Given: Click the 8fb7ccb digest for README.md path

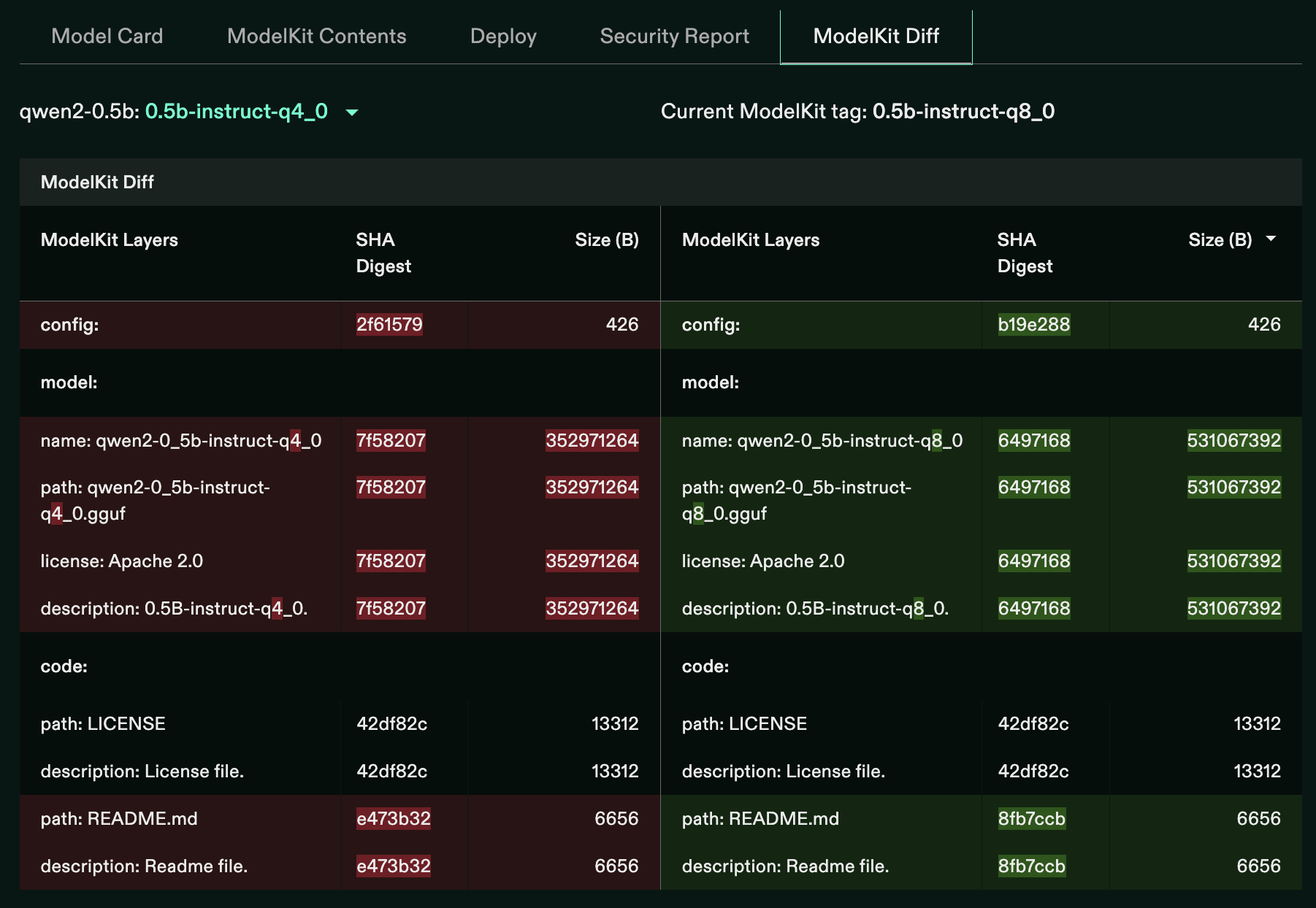Looking at the screenshot, I should [1031, 818].
